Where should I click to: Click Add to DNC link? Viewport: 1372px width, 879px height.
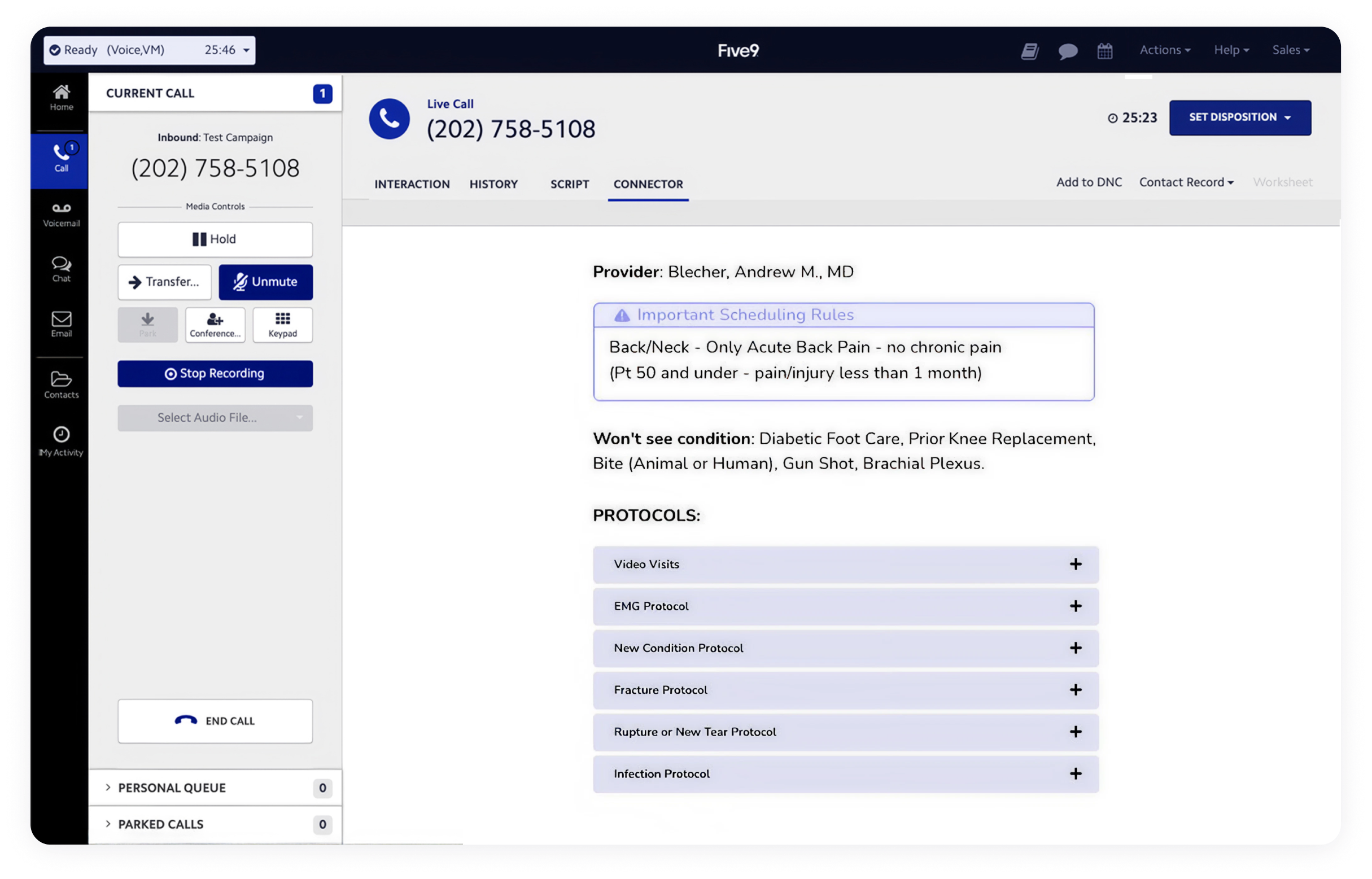1089,182
